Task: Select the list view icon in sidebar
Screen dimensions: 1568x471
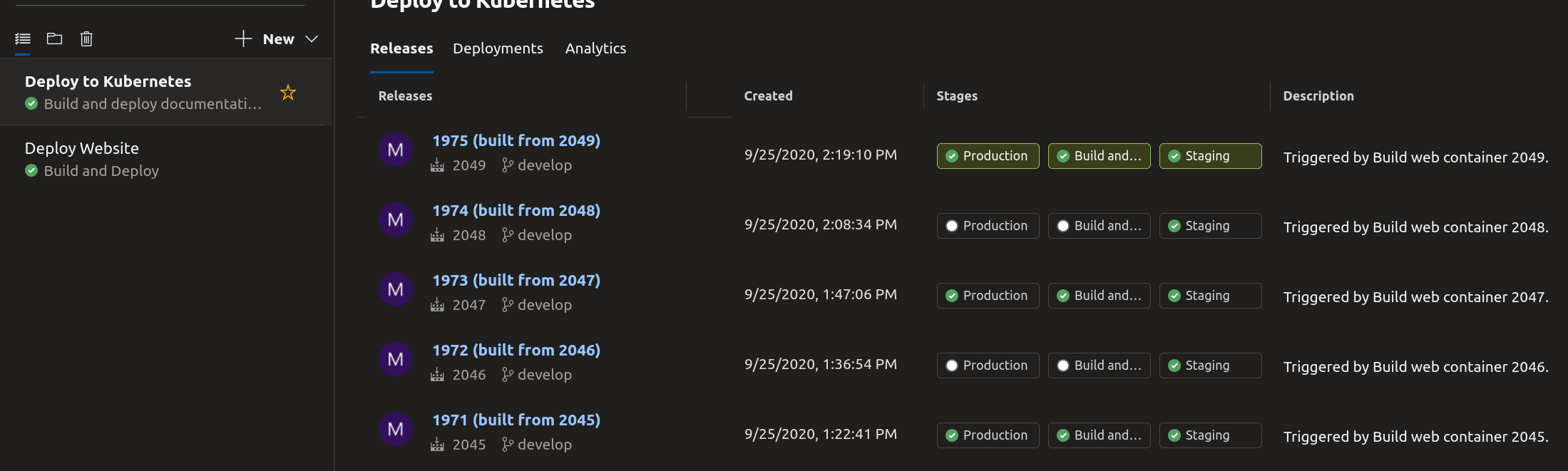Action: pos(23,38)
